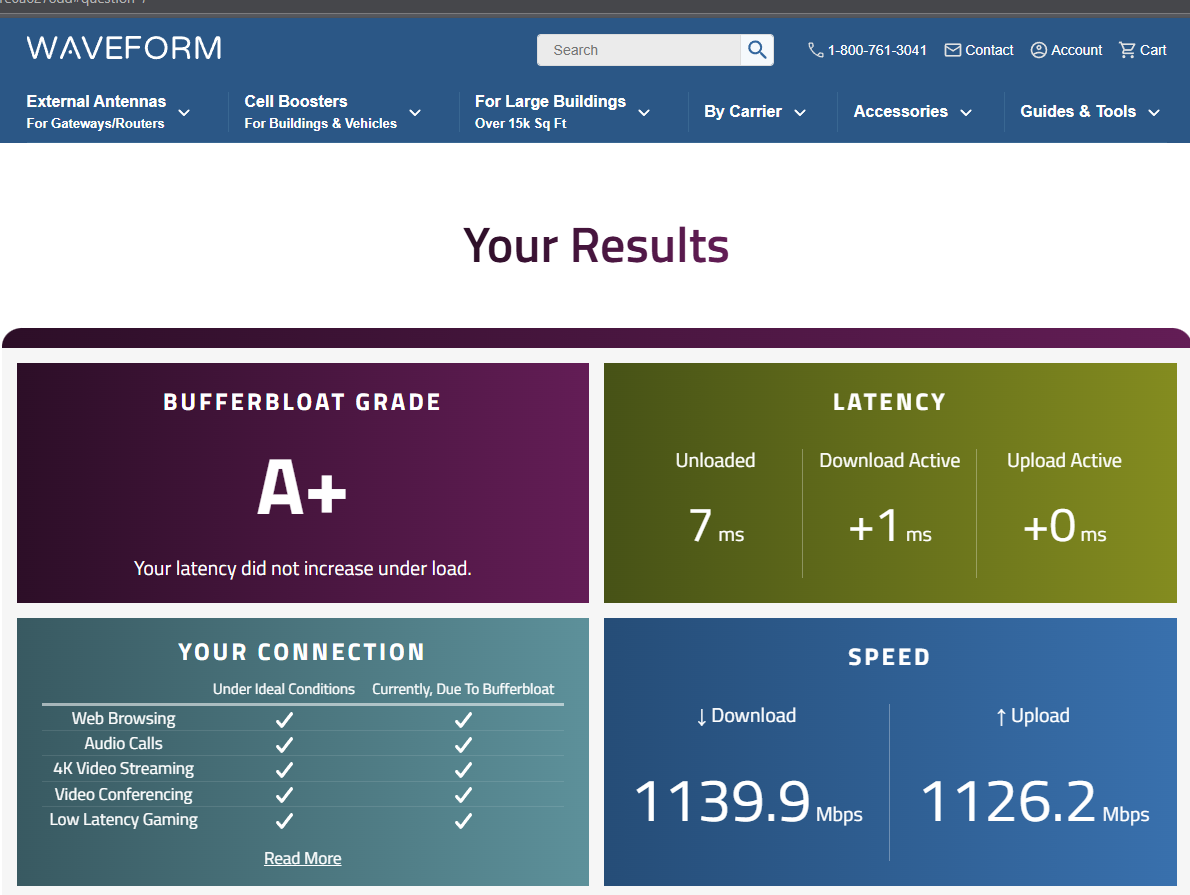Click the Download label with down arrow
This screenshot has height=895, width=1190.
[746, 716]
